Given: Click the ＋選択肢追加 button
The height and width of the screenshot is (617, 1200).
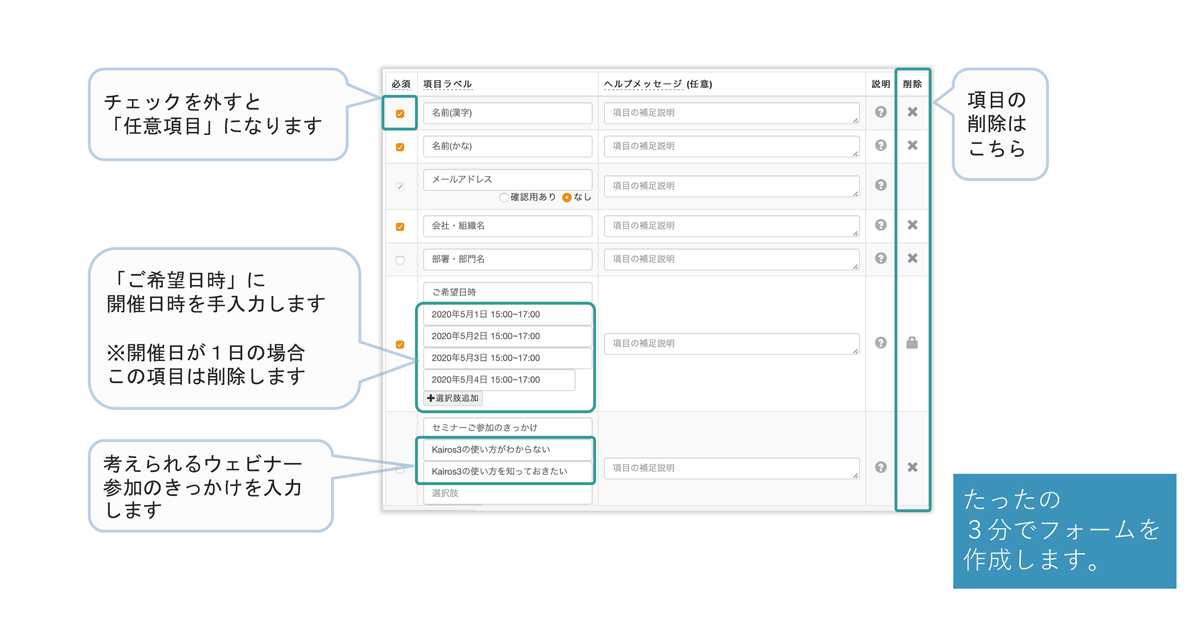Looking at the screenshot, I should (x=453, y=398).
